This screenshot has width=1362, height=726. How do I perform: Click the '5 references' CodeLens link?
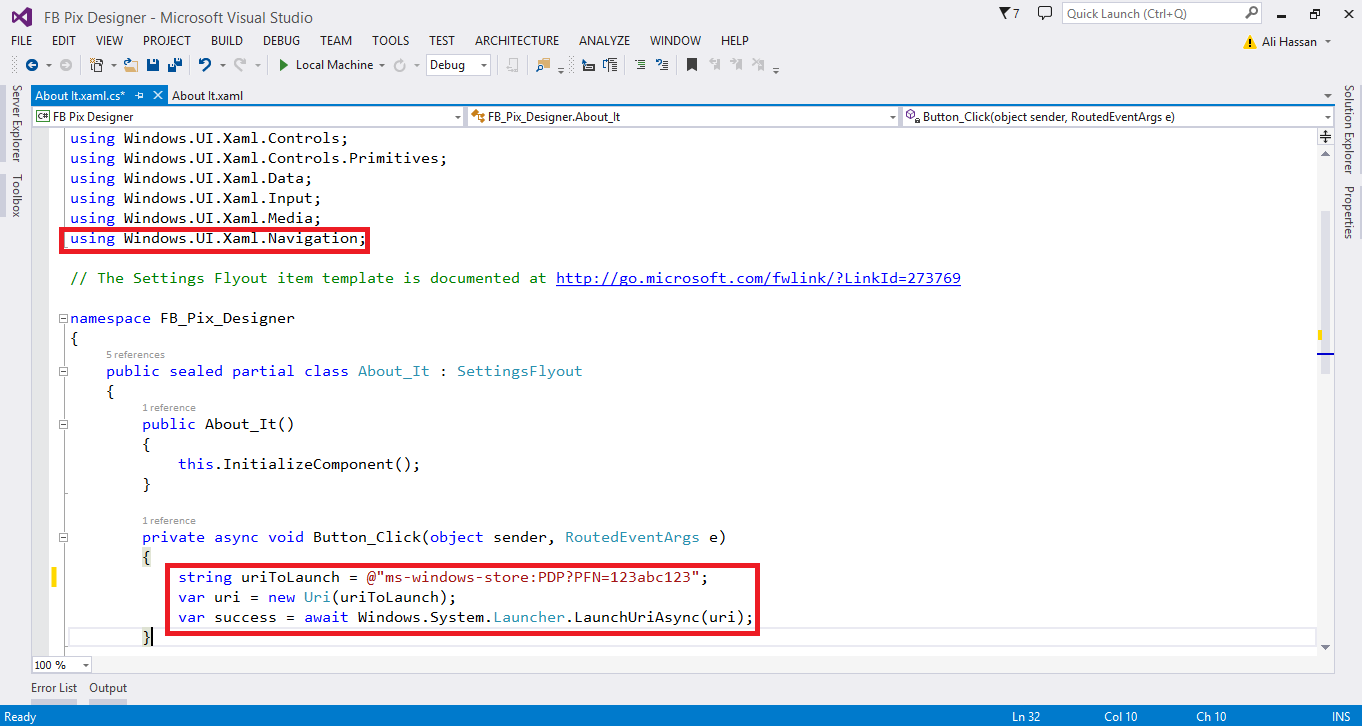[x=135, y=354]
